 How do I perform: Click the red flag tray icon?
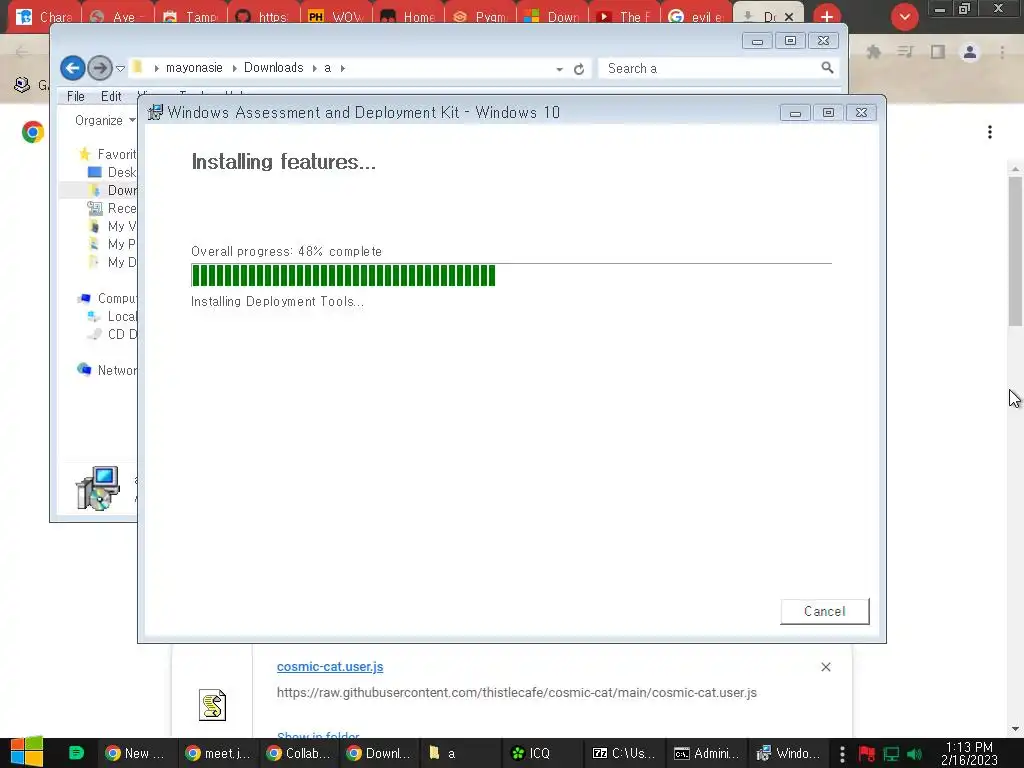(867, 754)
